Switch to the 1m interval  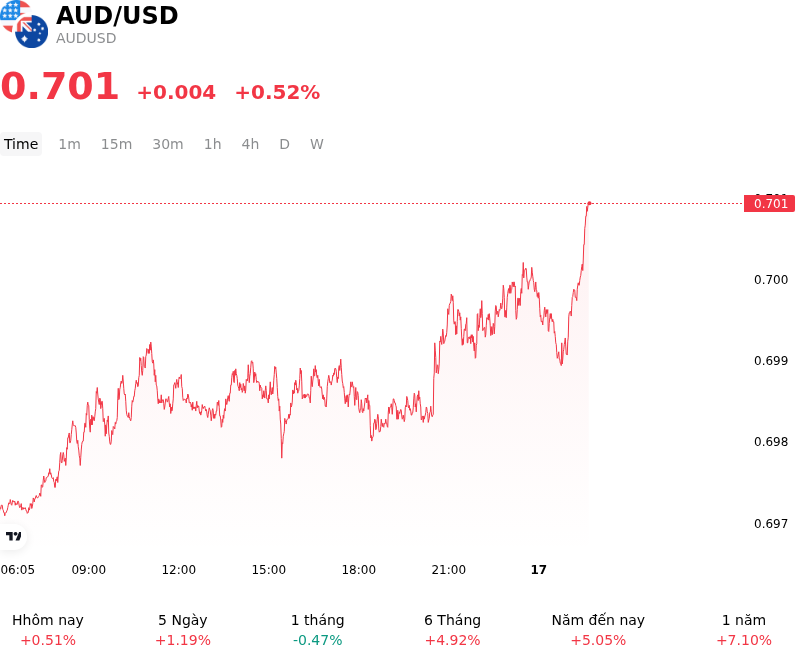pyautogui.click(x=69, y=144)
